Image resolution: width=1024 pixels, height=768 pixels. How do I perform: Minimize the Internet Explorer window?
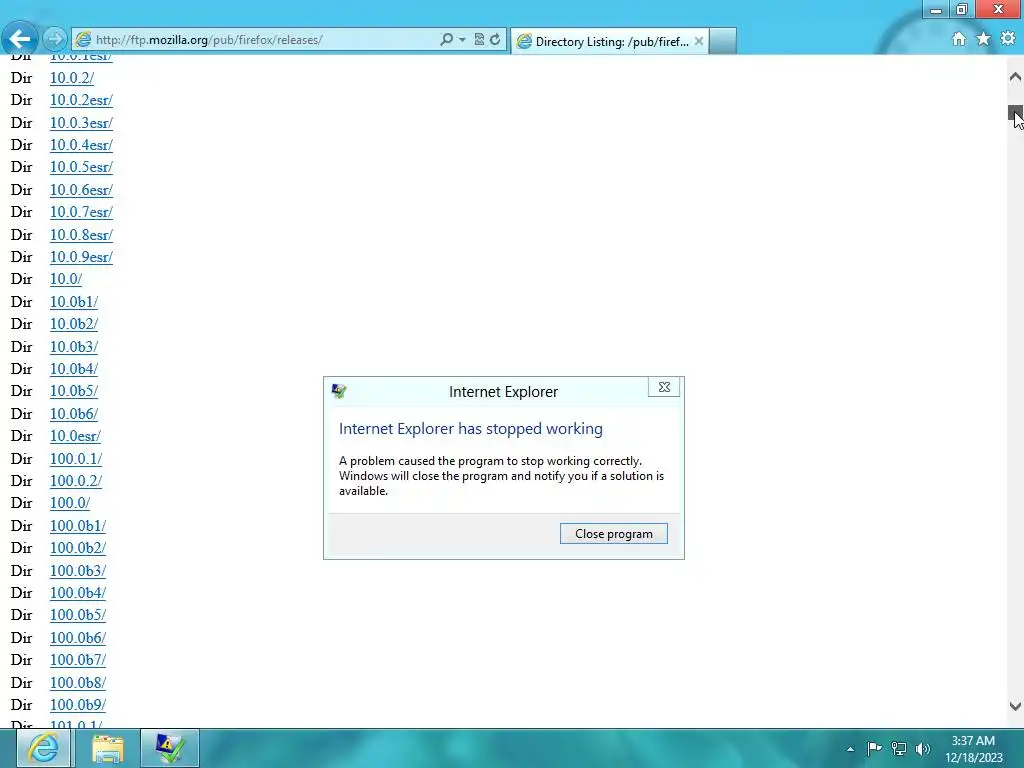pos(936,9)
